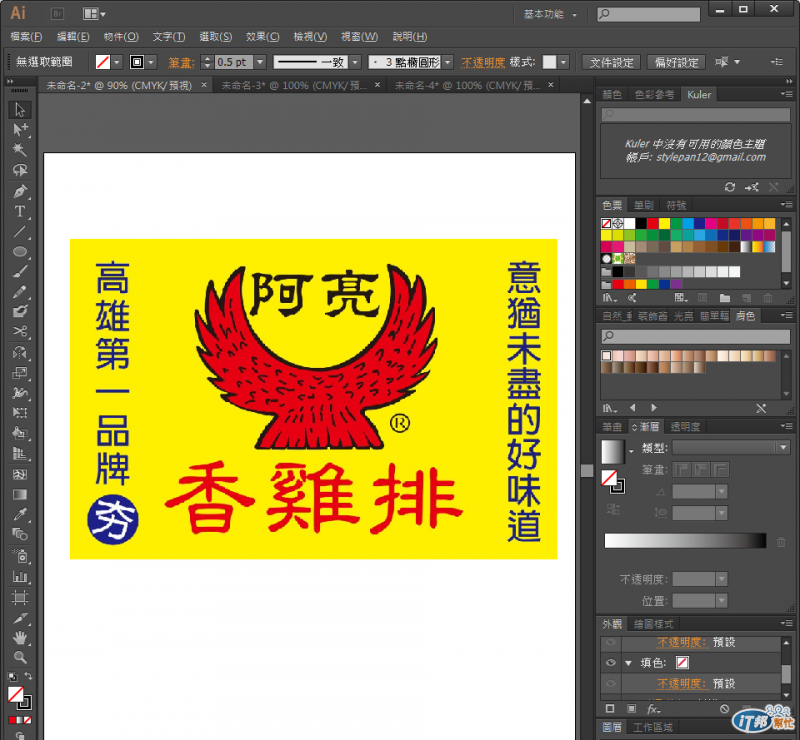The width and height of the screenshot is (800, 740).
Task: Click the orange 不透明度 link in control bar
Action: (483, 62)
